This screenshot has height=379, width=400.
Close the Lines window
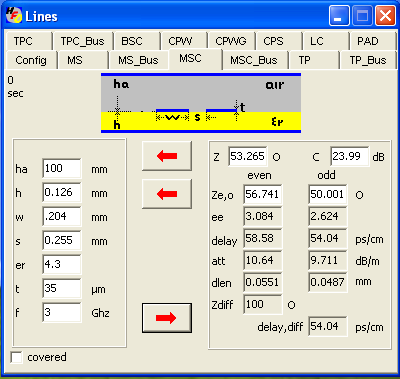[x=385, y=16]
